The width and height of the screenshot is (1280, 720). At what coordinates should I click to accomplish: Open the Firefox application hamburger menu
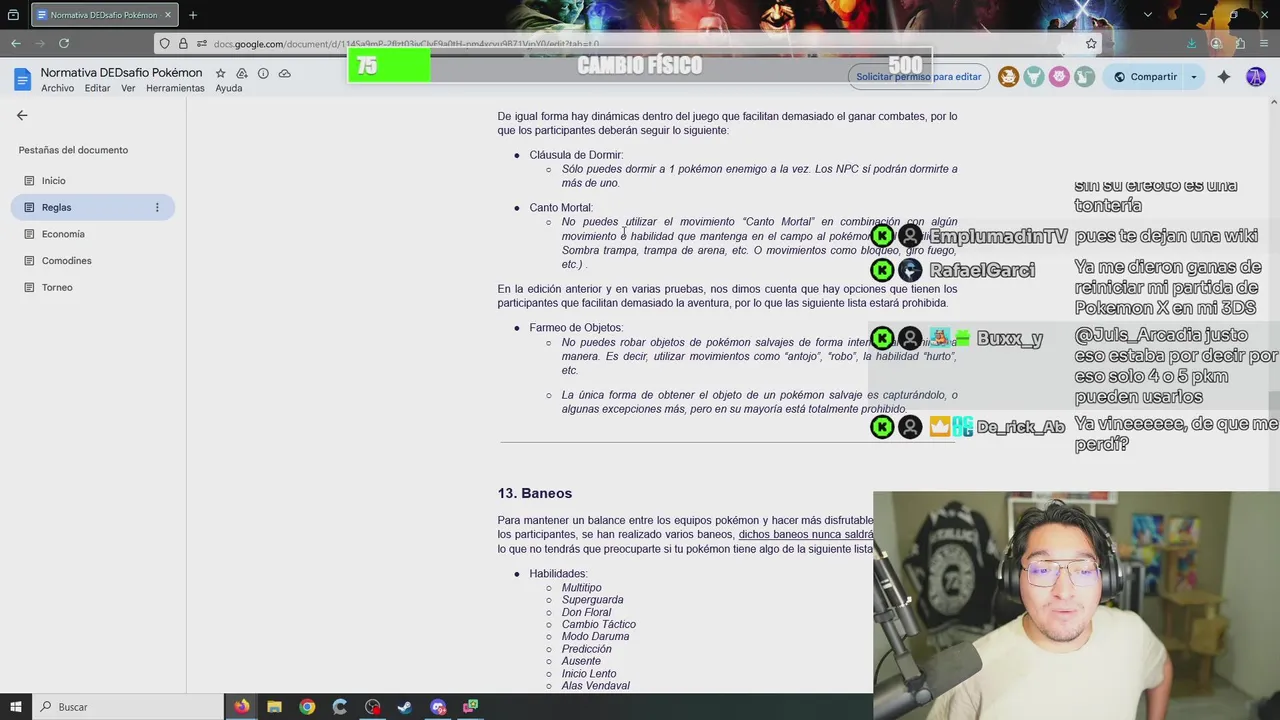1264,43
